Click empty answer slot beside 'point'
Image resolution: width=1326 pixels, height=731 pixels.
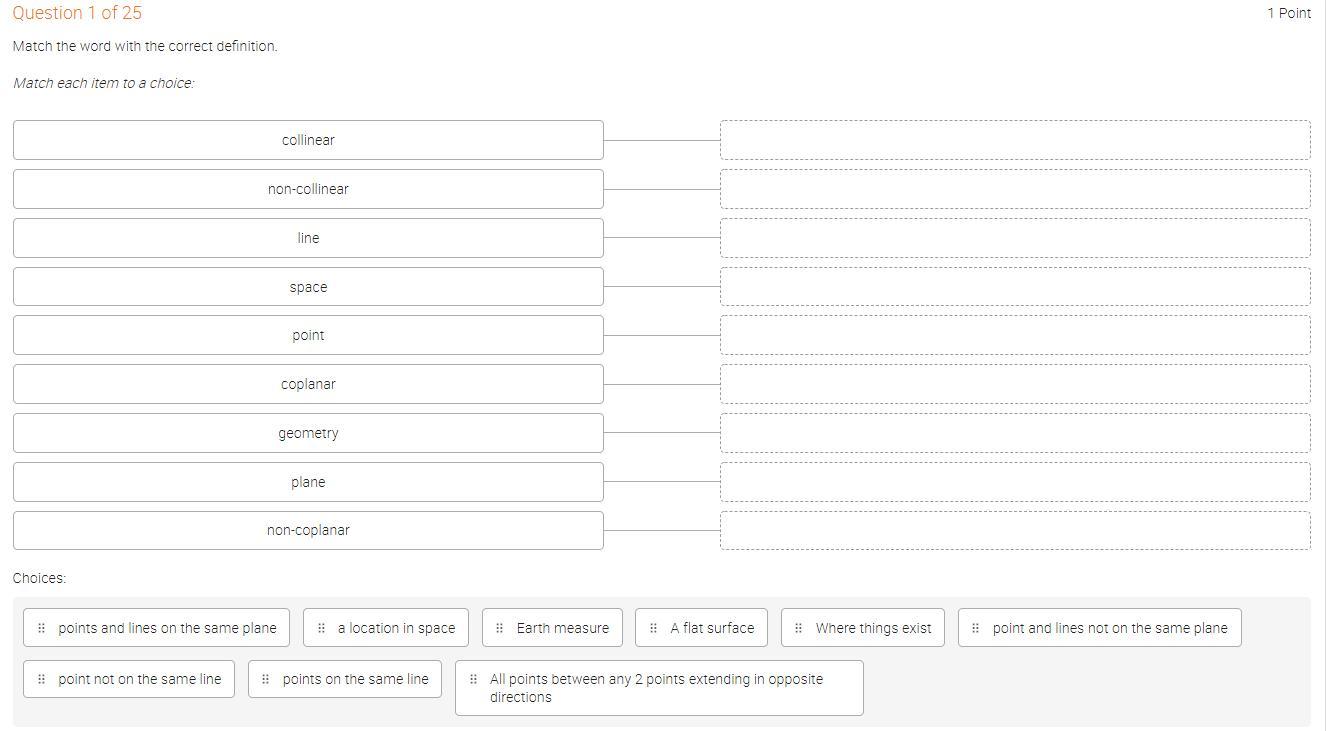click(x=1015, y=335)
